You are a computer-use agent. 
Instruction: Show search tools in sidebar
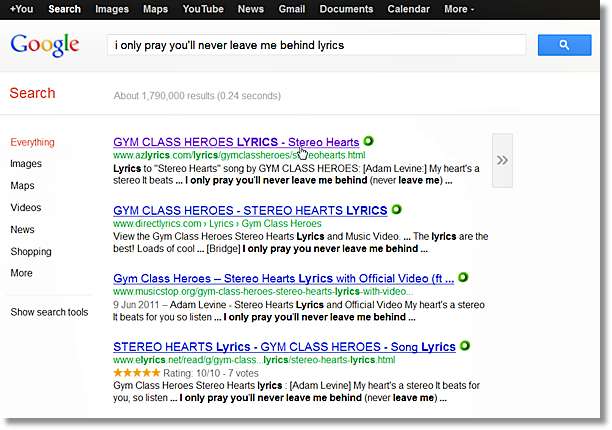pyautogui.click(x=49, y=312)
